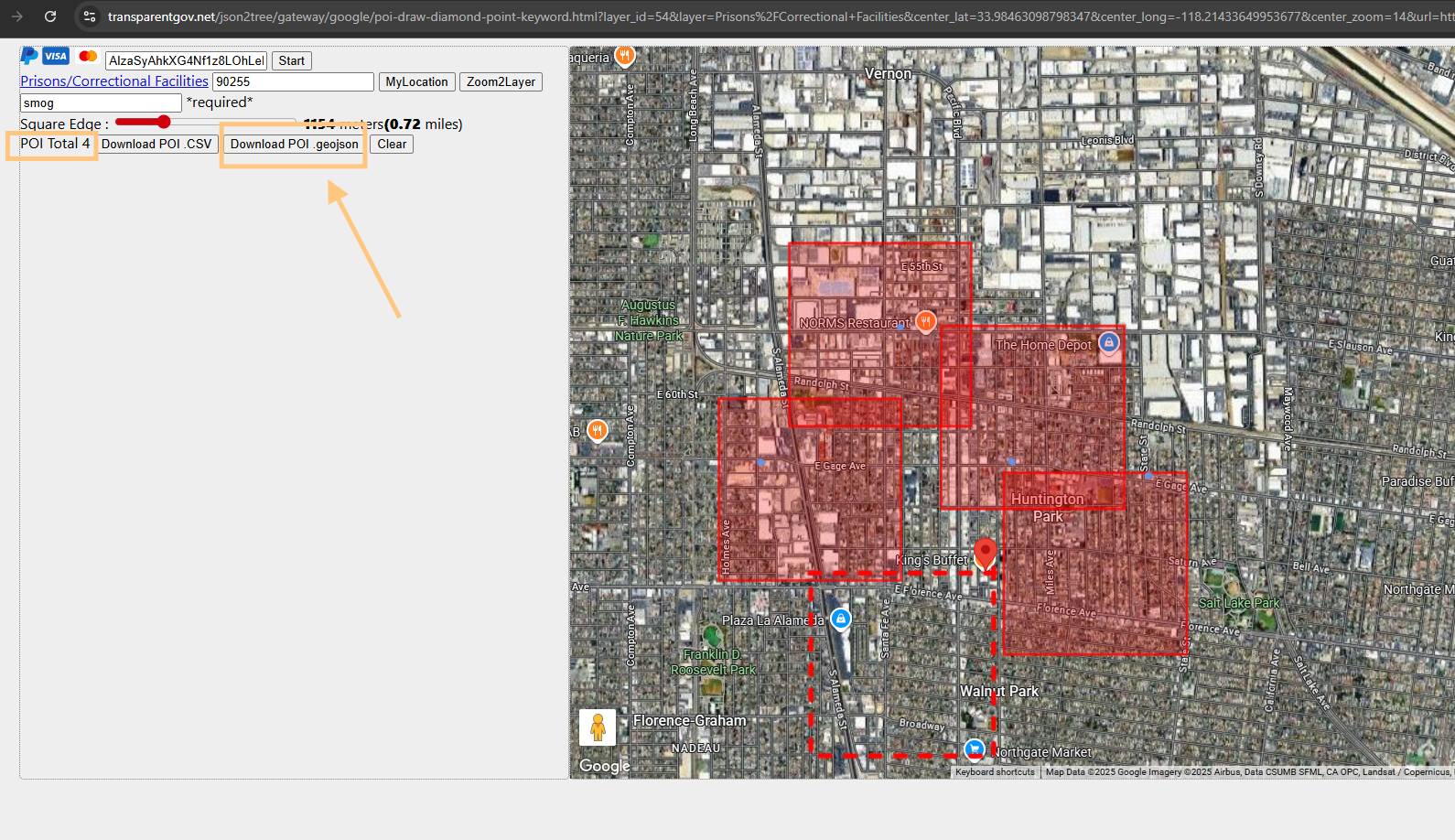The height and width of the screenshot is (840, 1455).
Task: Click the Northgate Market text label
Action: 1043,752
